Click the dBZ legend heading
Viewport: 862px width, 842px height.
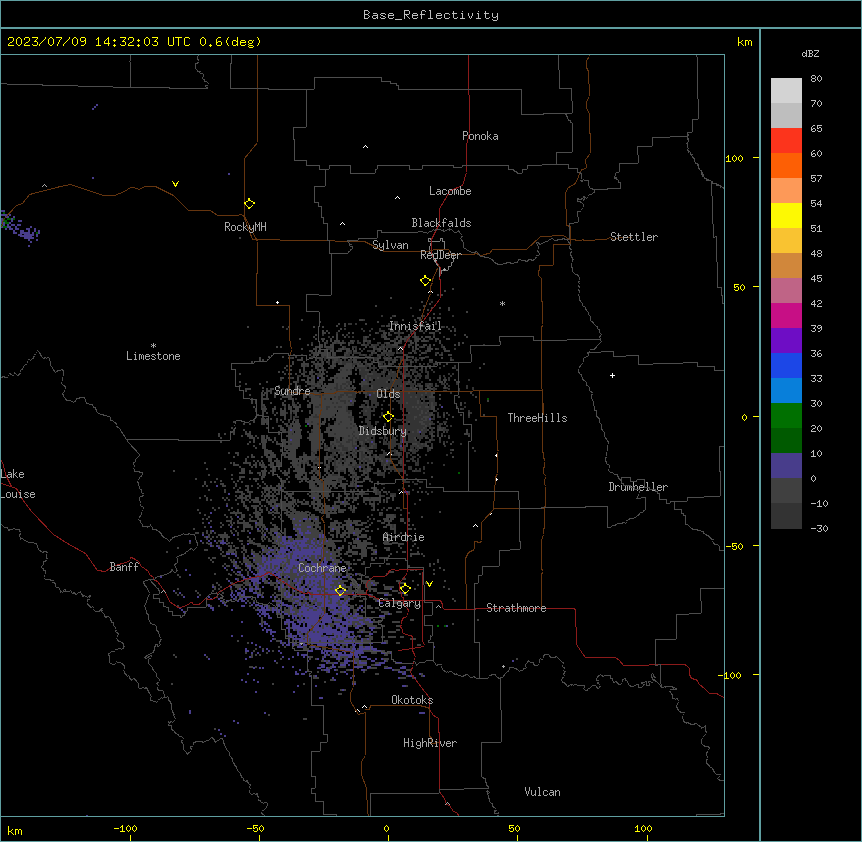(x=810, y=53)
